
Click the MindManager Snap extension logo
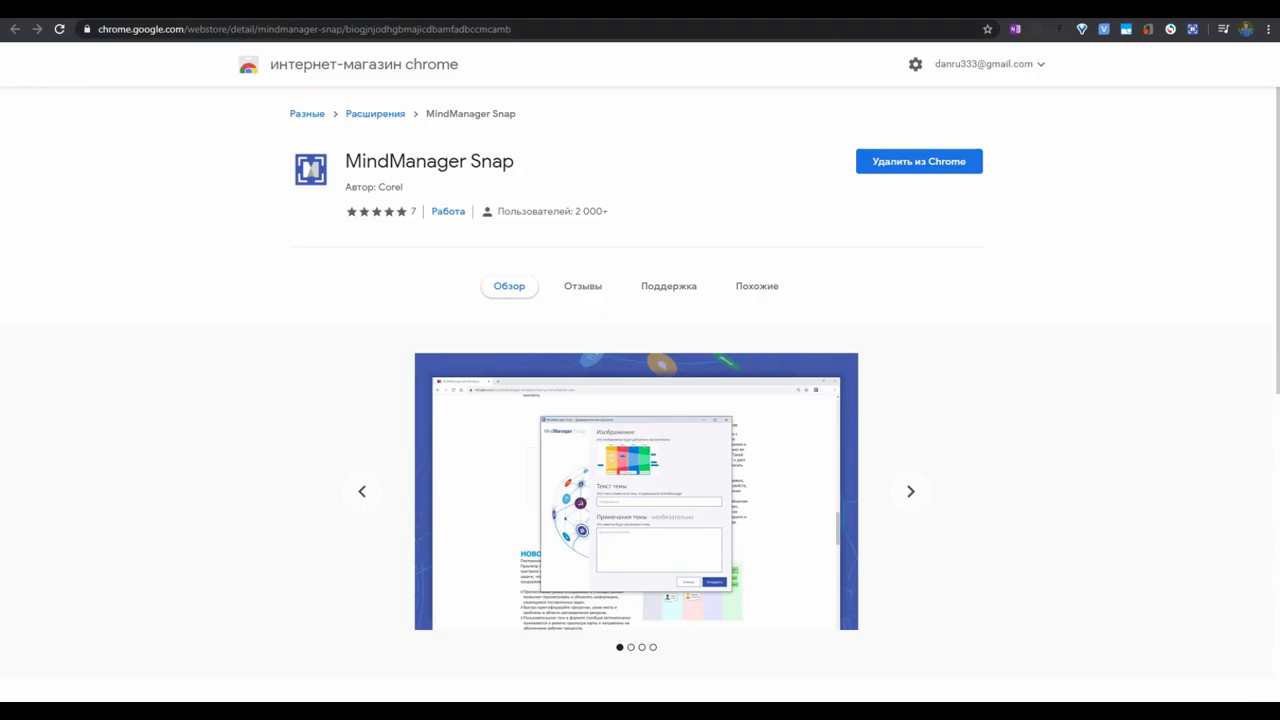point(311,169)
